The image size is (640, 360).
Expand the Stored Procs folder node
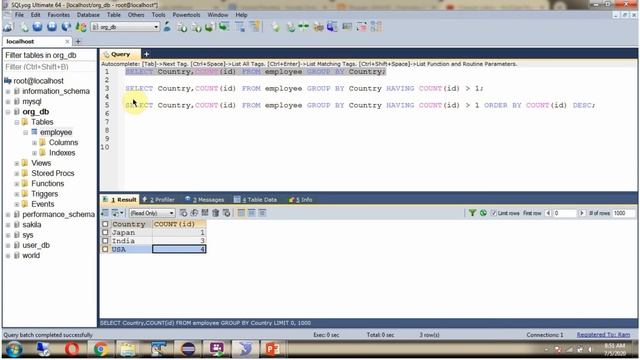tap(17, 173)
